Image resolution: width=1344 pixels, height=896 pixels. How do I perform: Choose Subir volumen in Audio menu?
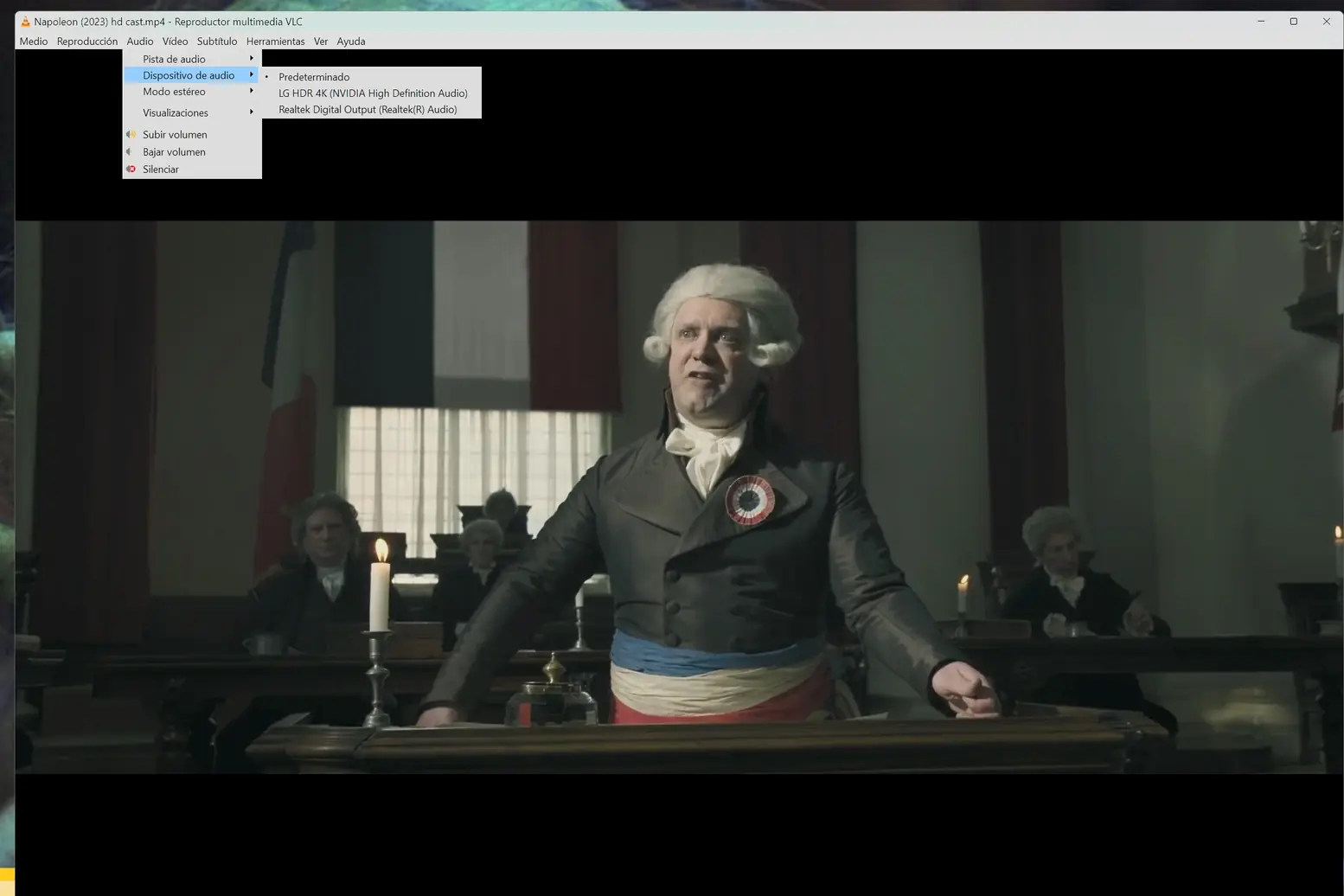tap(192, 134)
